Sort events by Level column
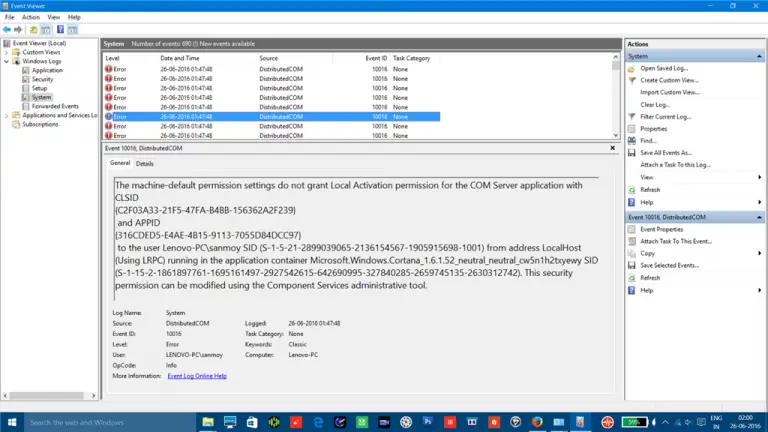 click(x=112, y=58)
